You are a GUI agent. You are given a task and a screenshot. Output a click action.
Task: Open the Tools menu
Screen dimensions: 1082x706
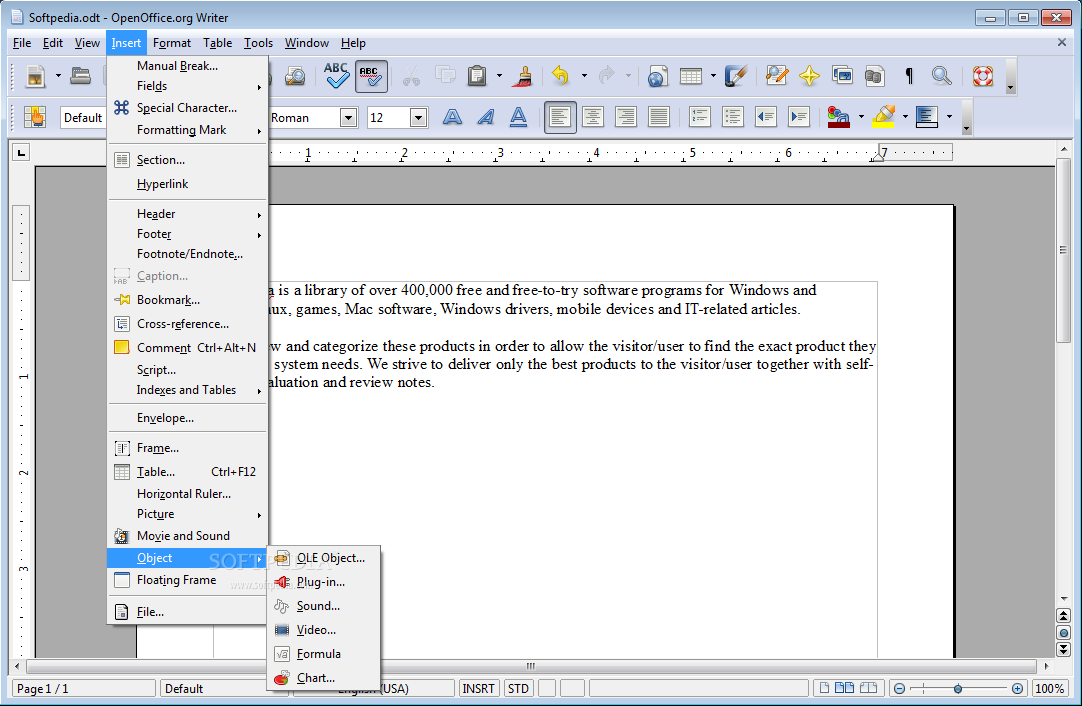click(258, 43)
